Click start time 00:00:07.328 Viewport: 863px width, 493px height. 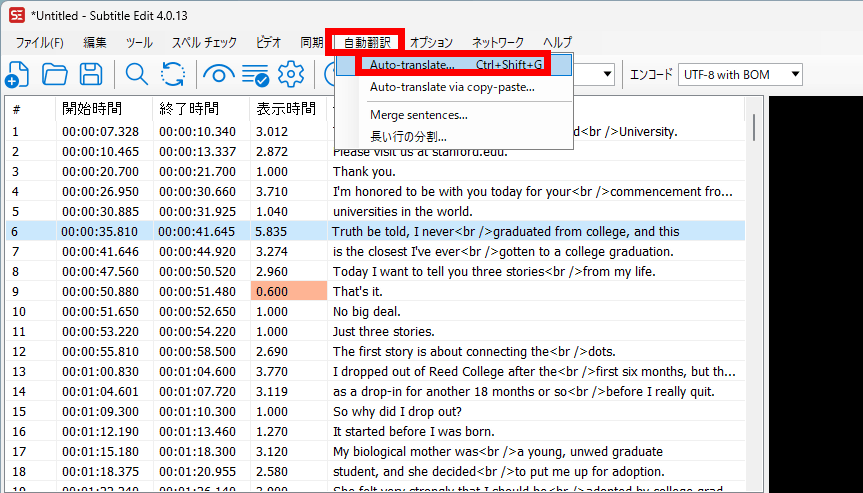tap(100, 132)
